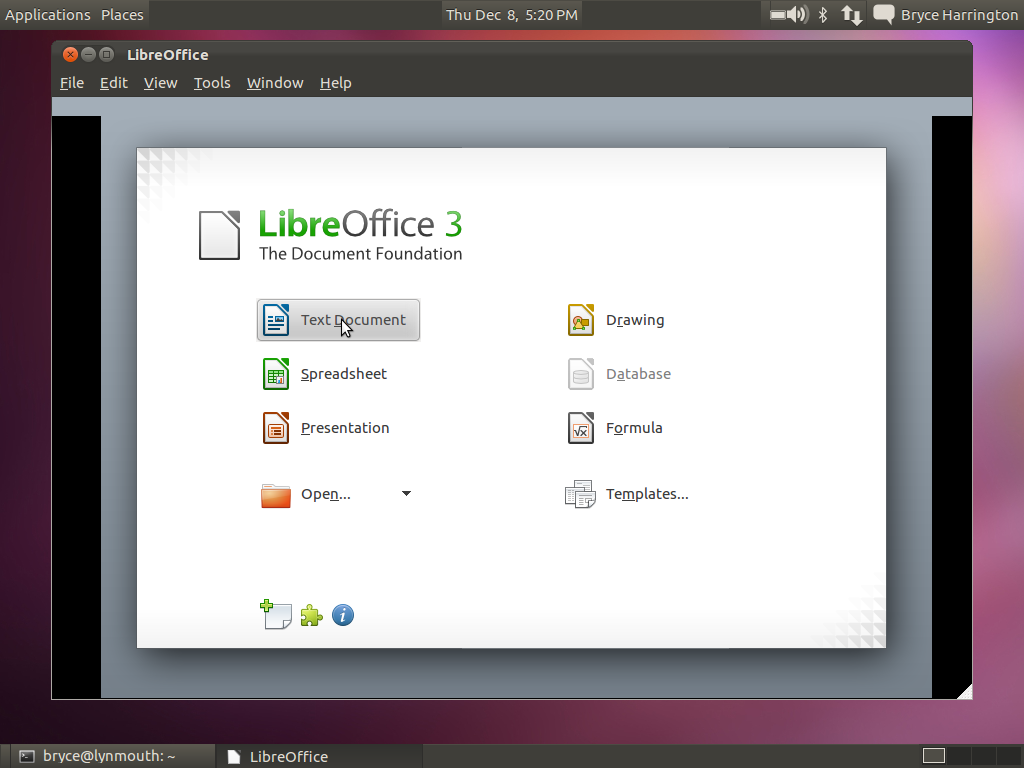
Task: Open the File menu
Action: coord(72,83)
